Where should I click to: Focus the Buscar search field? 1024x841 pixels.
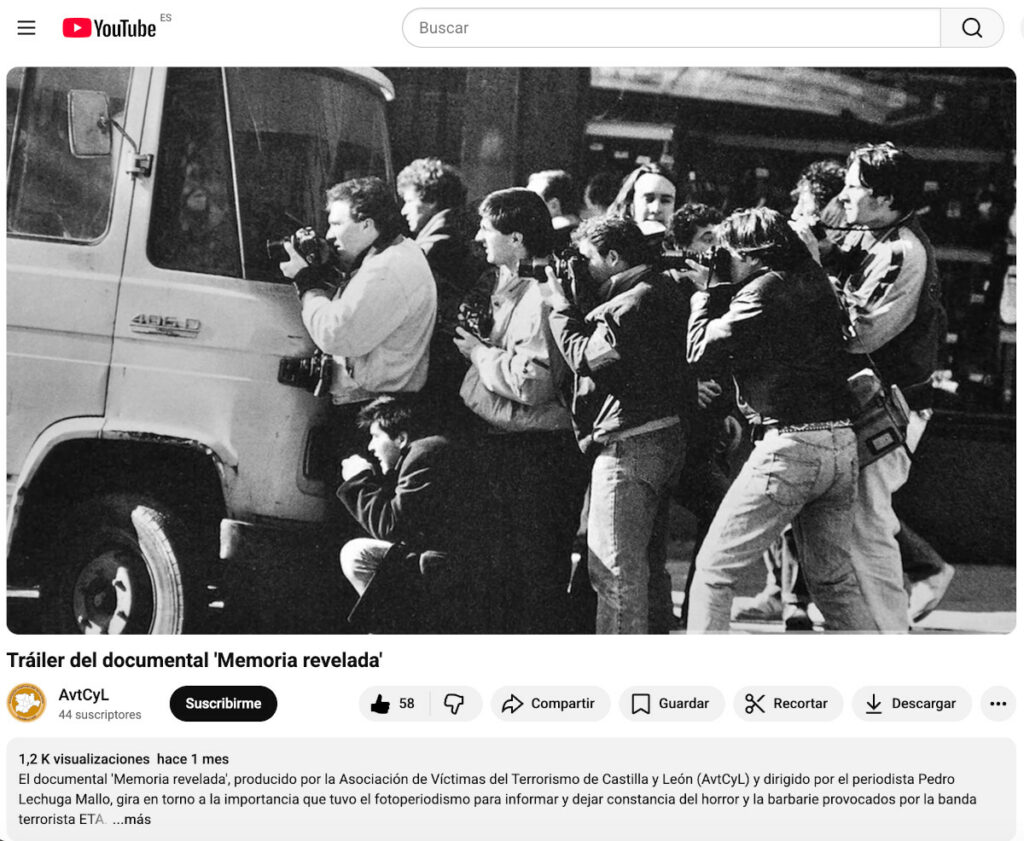671,27
